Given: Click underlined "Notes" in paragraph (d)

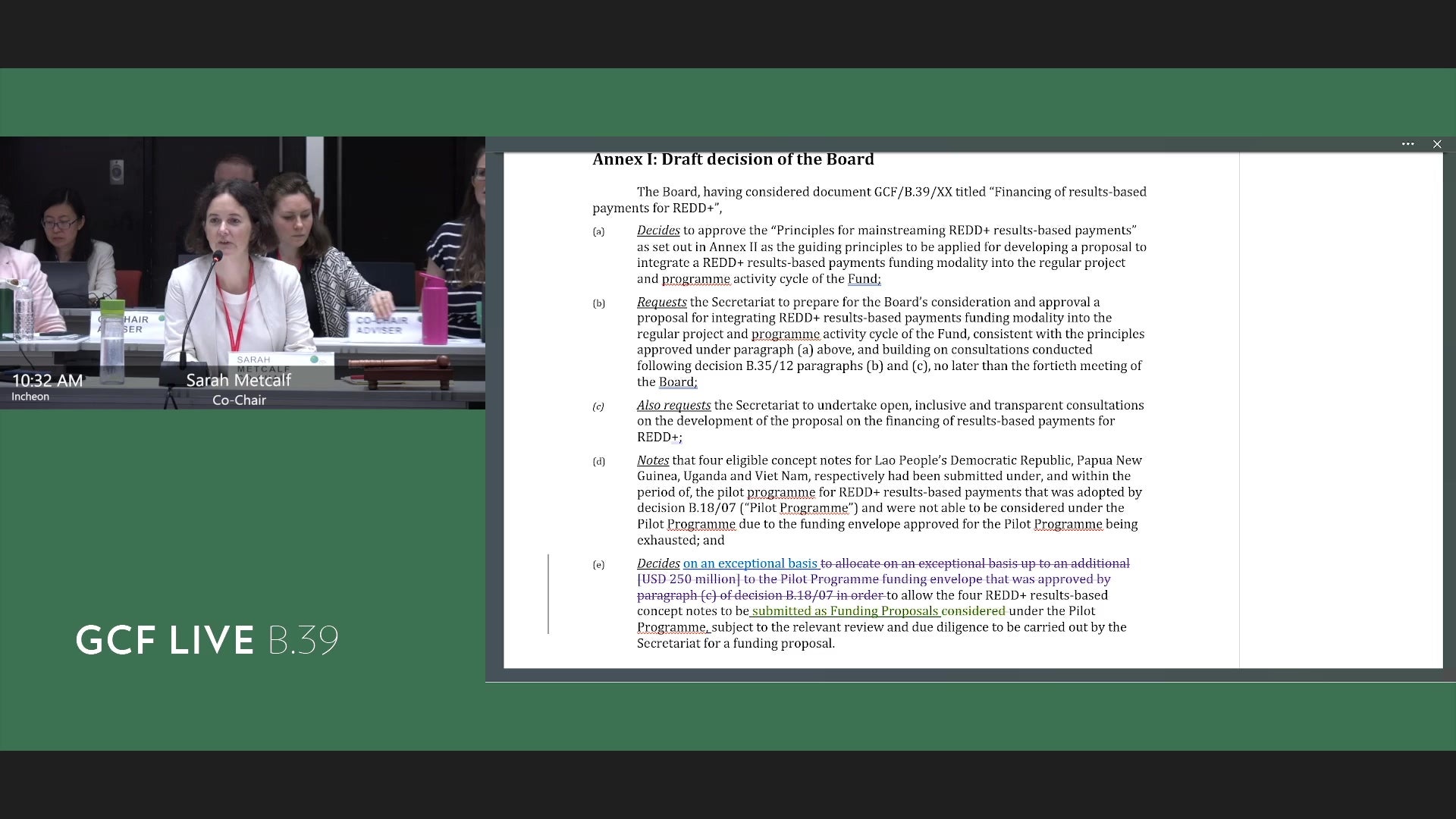Looking at the screenshot, I should [x=653, y=460].
